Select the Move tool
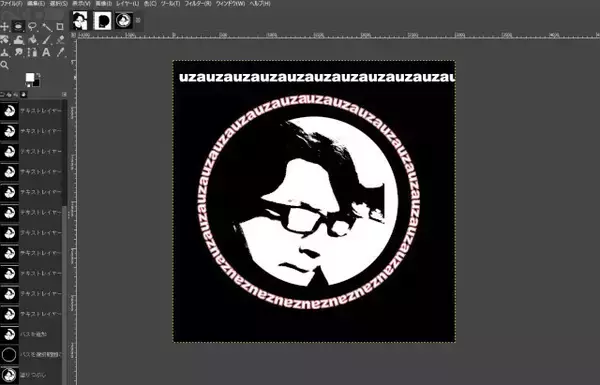The height and width of the screenshot is (385, 600). click(x=5, y=27)
